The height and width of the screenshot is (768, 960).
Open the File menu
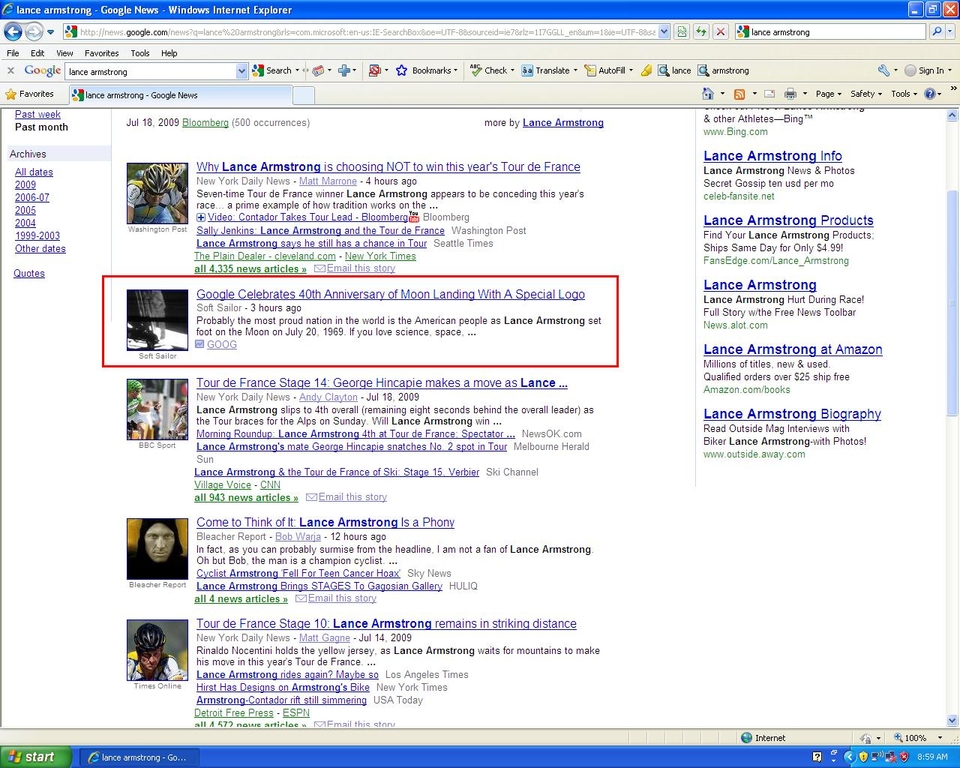coord(12,53)
